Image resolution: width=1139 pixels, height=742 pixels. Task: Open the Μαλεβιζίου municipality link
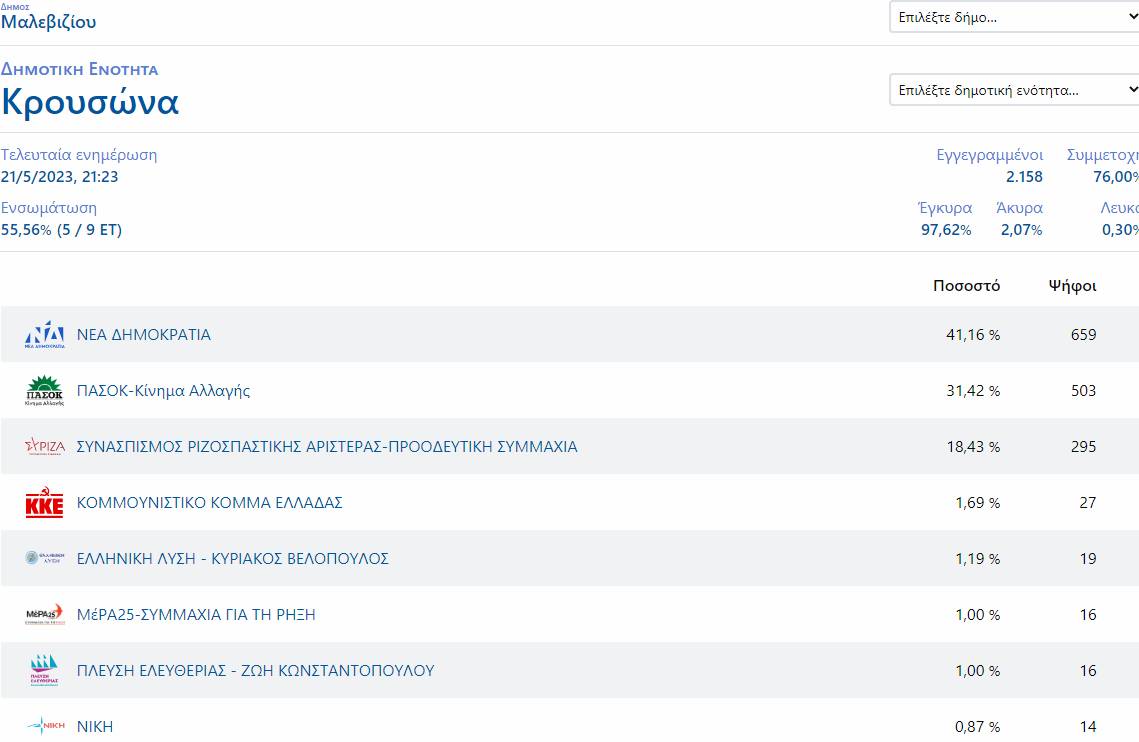click(49, 22)
